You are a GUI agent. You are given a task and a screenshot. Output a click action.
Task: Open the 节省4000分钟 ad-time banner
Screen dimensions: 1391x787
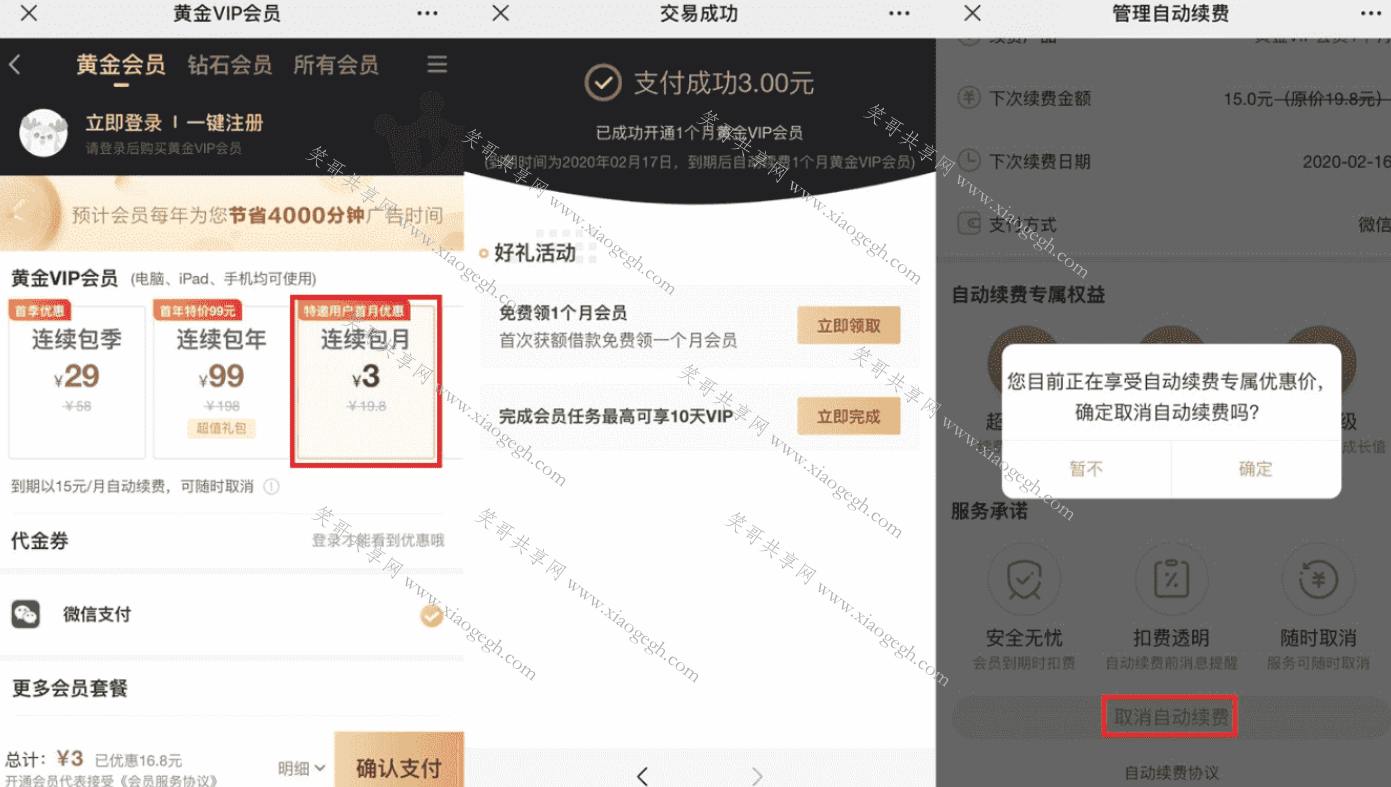click(232, 214)
